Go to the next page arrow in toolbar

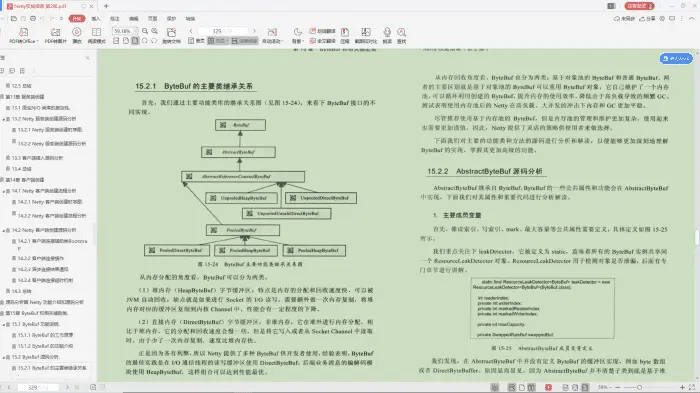click(x=254, y=31)
